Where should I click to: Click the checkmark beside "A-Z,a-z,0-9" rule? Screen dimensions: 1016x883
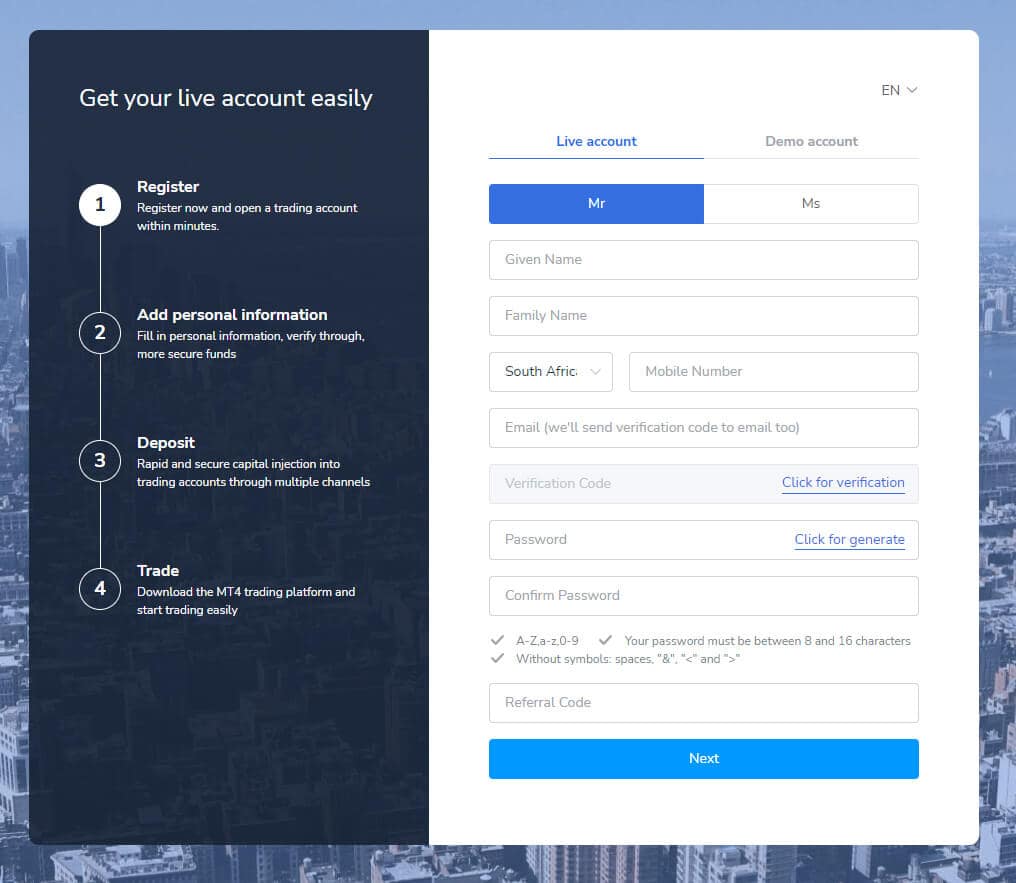497,640
